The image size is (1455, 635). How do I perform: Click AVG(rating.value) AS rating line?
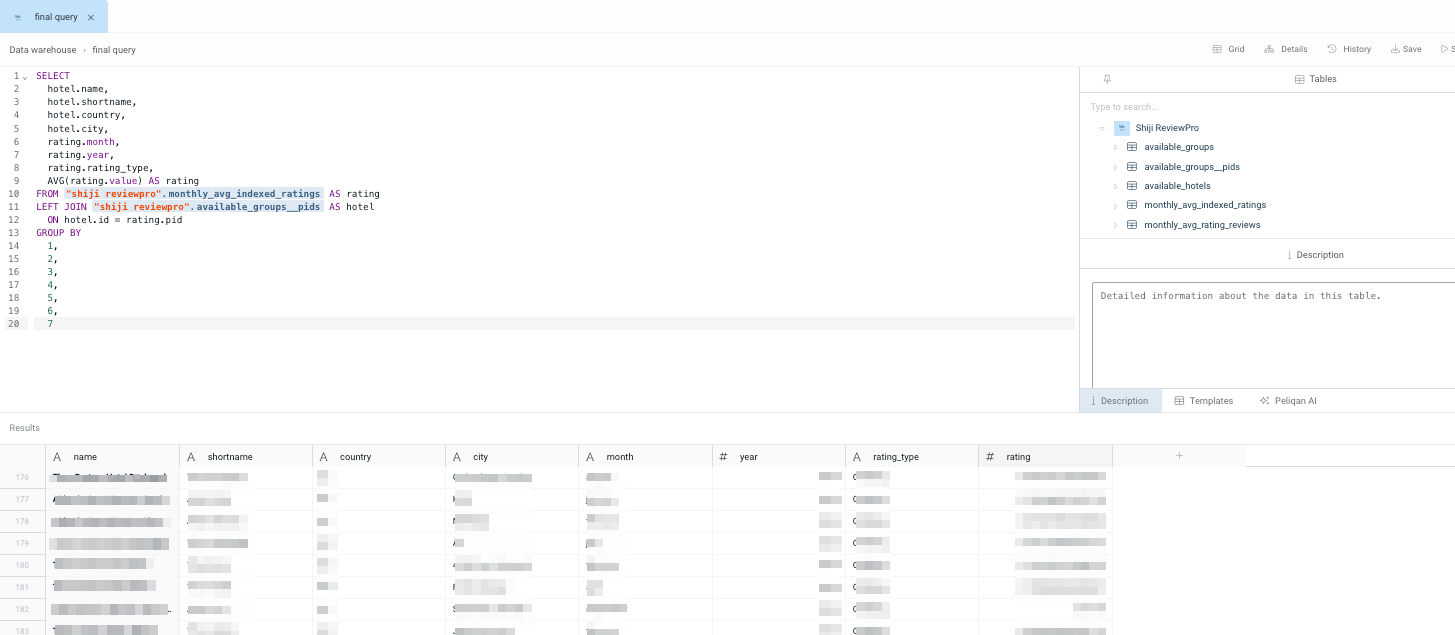123,181
